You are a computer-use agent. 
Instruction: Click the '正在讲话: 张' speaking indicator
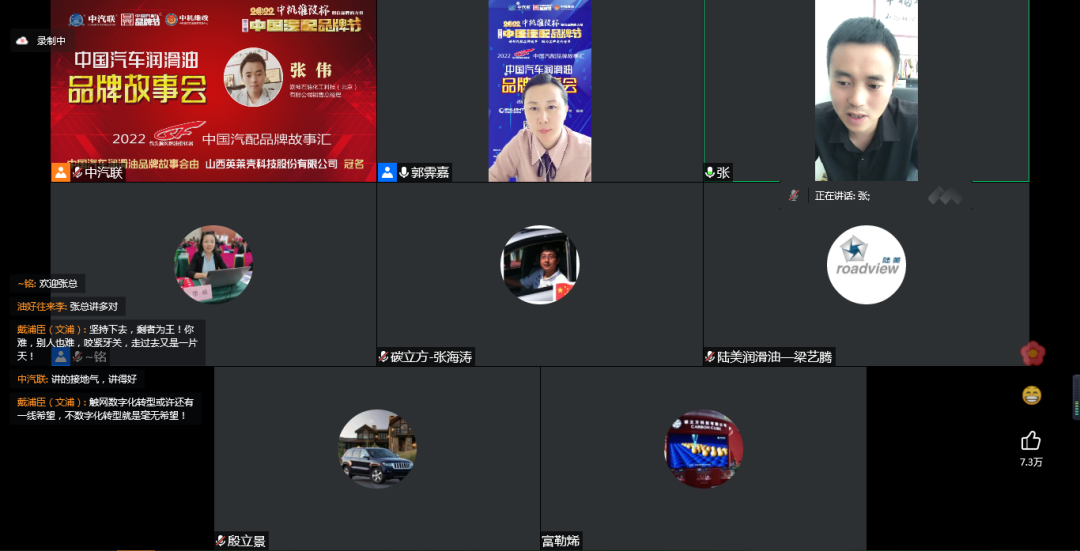tap(842, 196)
